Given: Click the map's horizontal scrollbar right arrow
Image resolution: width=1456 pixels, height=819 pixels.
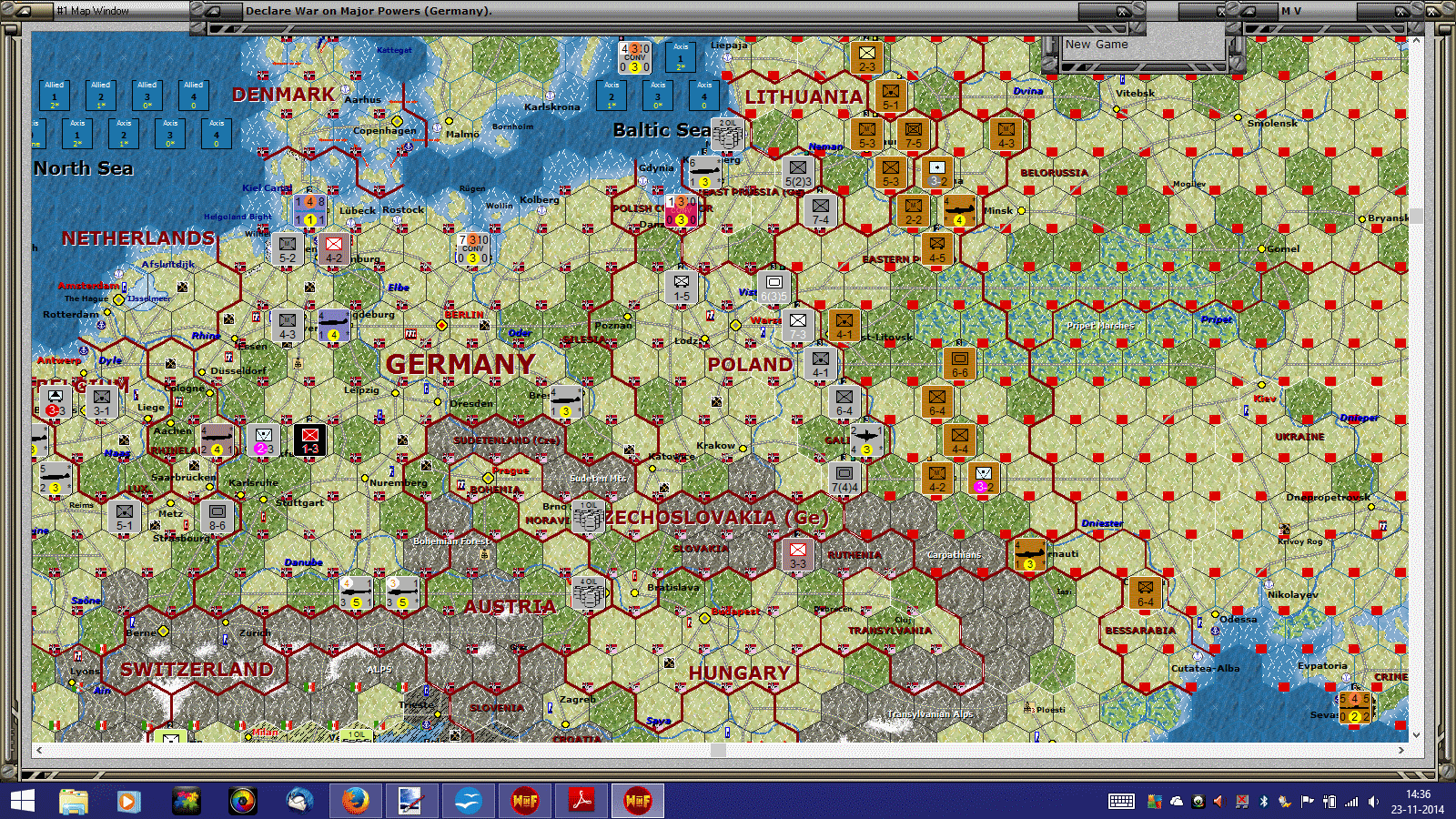Looking at the screenshot, I should pos(1401,750).
